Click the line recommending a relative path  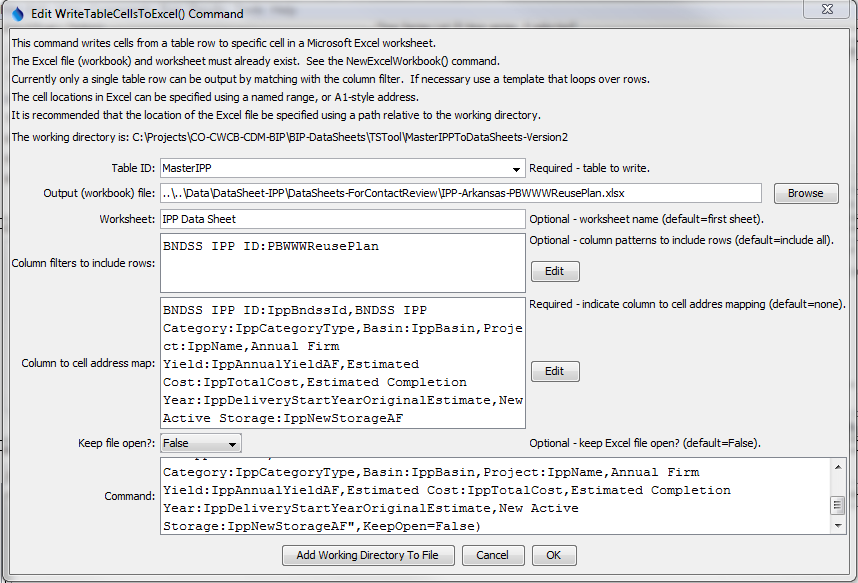coord(276,116)
